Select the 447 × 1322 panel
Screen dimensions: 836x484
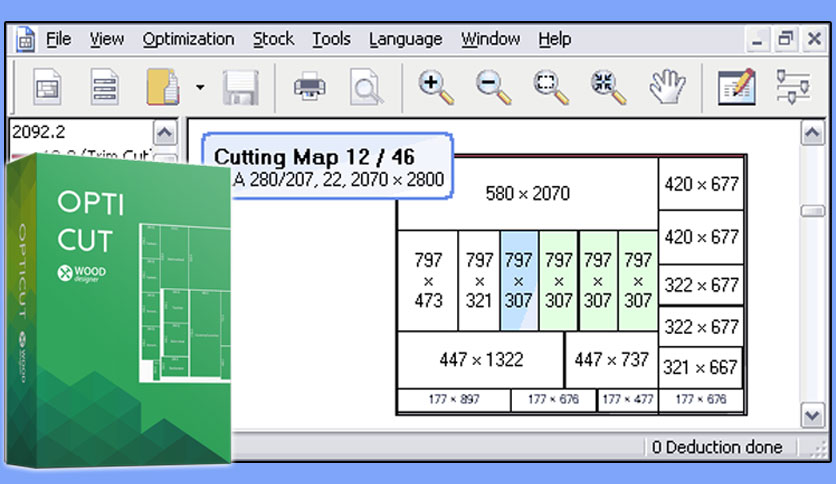[481, 360]
